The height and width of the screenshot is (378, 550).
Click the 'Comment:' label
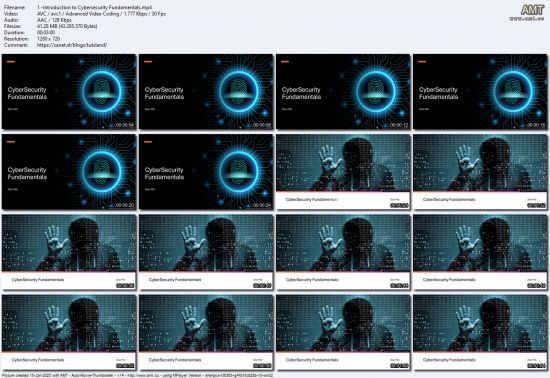point(16,45)
